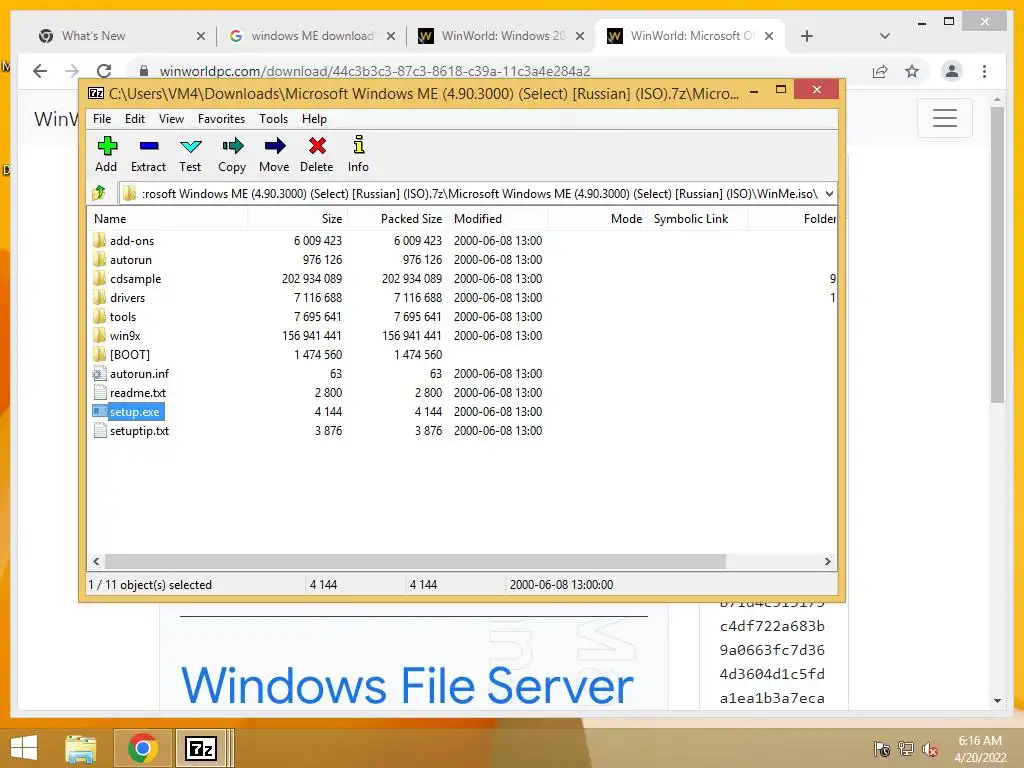Open the network tray icon
The width and height of the screenshot is (1024, 768).
(x=905, y=749)
